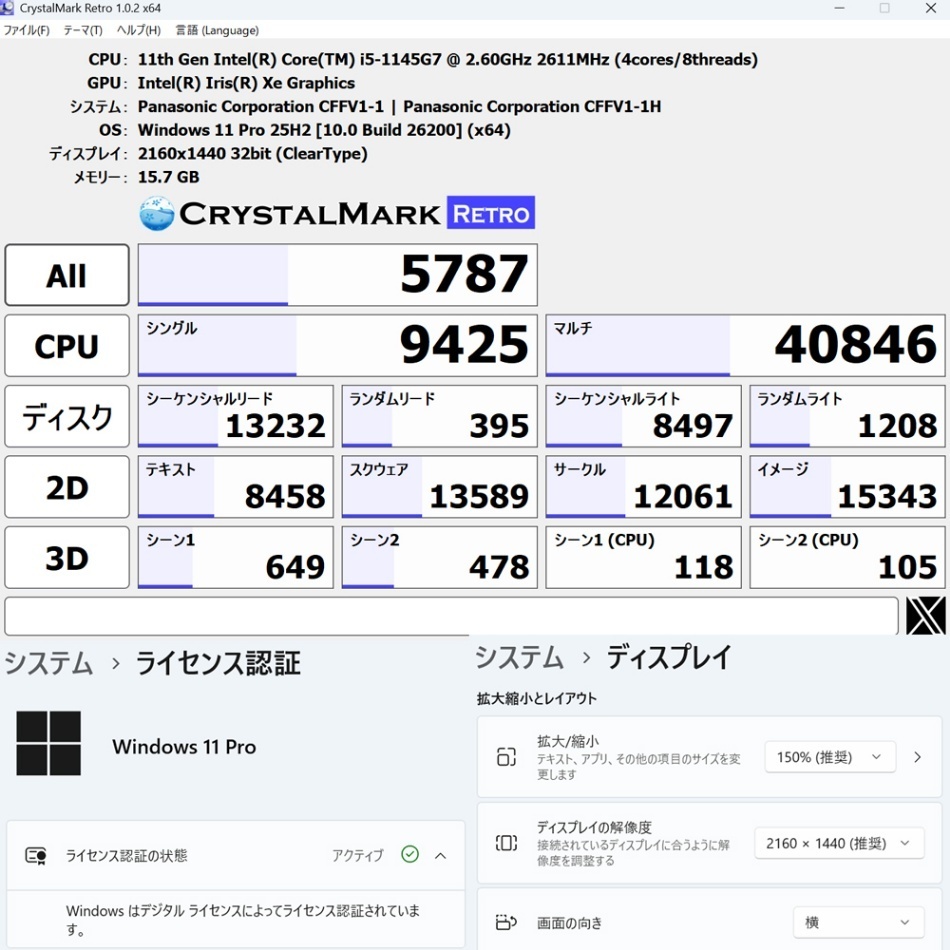Open the ヘルプ(H) menu
This screenshot has width=950, height=950.
point(139,30)
